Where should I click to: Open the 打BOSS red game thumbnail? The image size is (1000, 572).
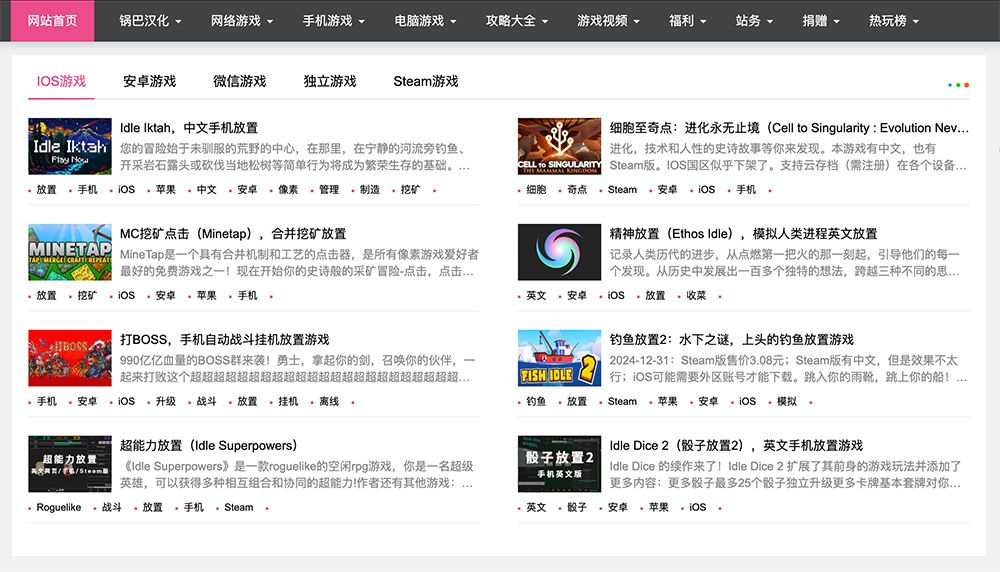(x=70, y=358)
